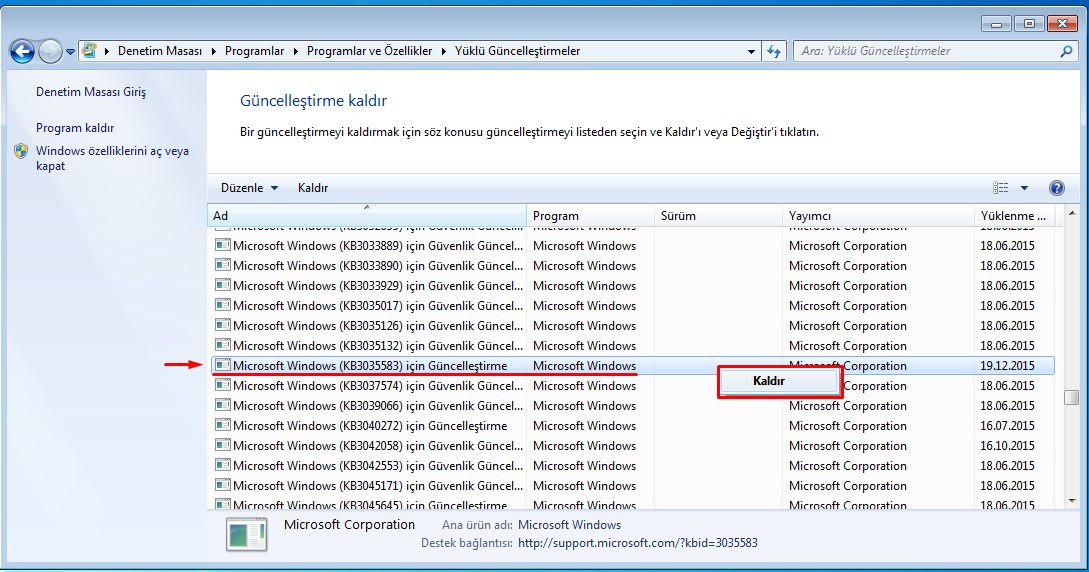This screenshot has height=572, width=1089.
Task: Click the view mode icon in toolbar
Action: (x=1001, y=188)
